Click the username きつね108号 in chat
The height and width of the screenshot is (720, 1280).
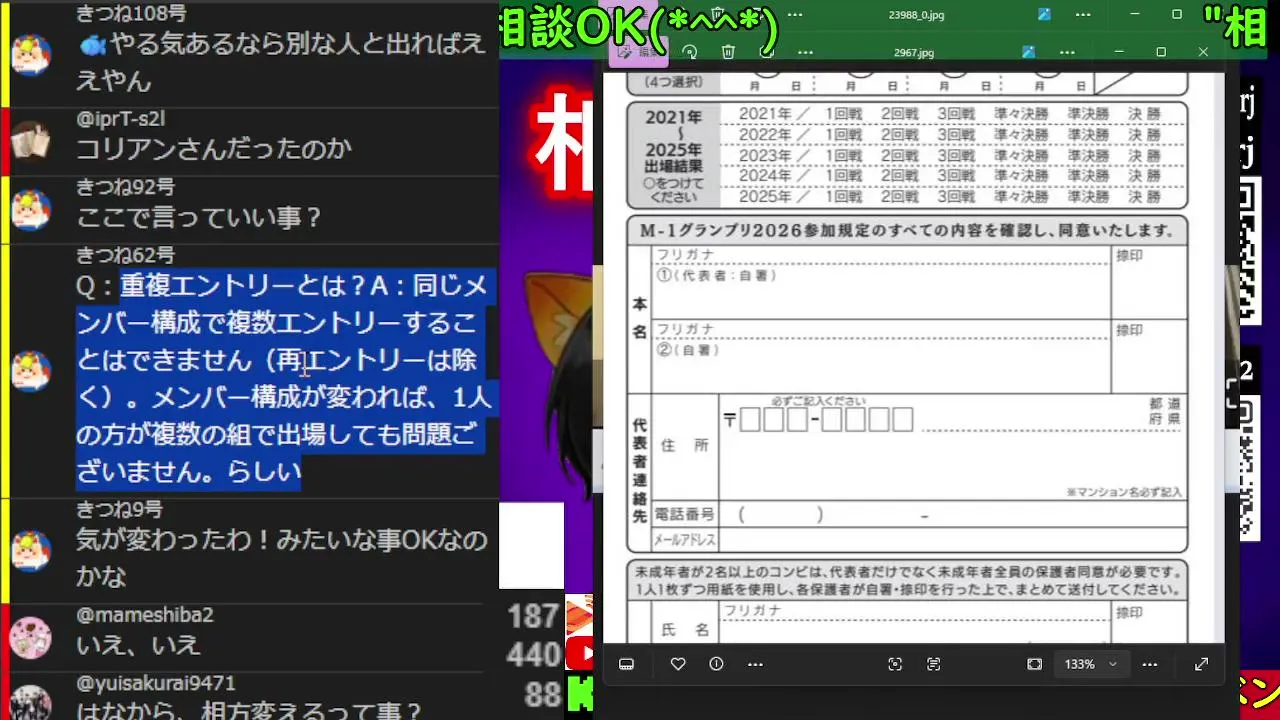tap(131, 13)
